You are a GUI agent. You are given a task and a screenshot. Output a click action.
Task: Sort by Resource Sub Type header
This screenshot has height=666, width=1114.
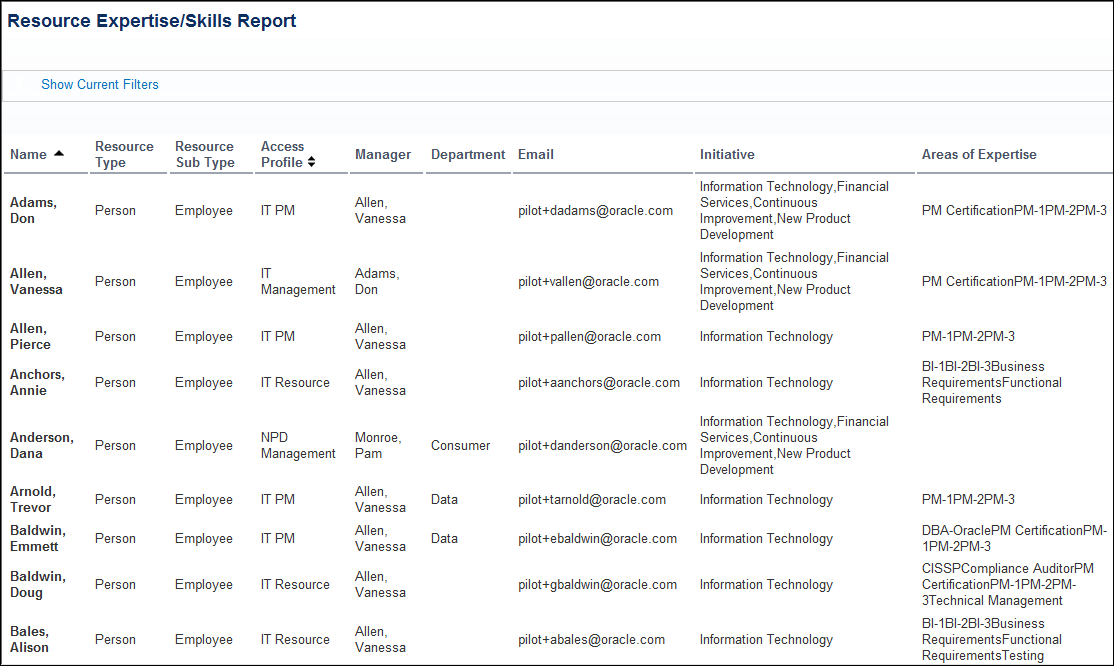pyautogui.click(x=205, y=154)
